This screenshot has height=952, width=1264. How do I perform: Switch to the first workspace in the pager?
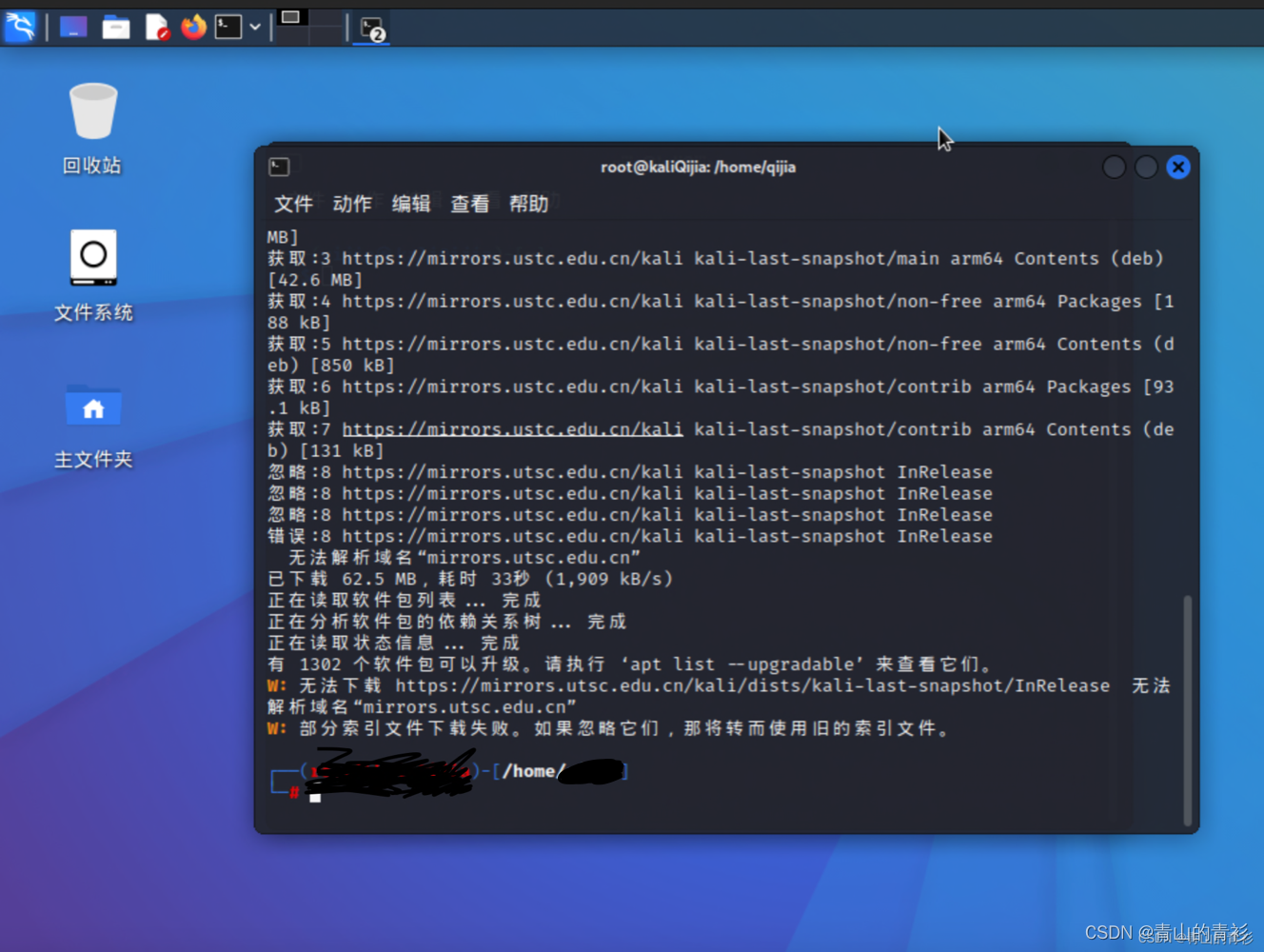coord(292,18)
